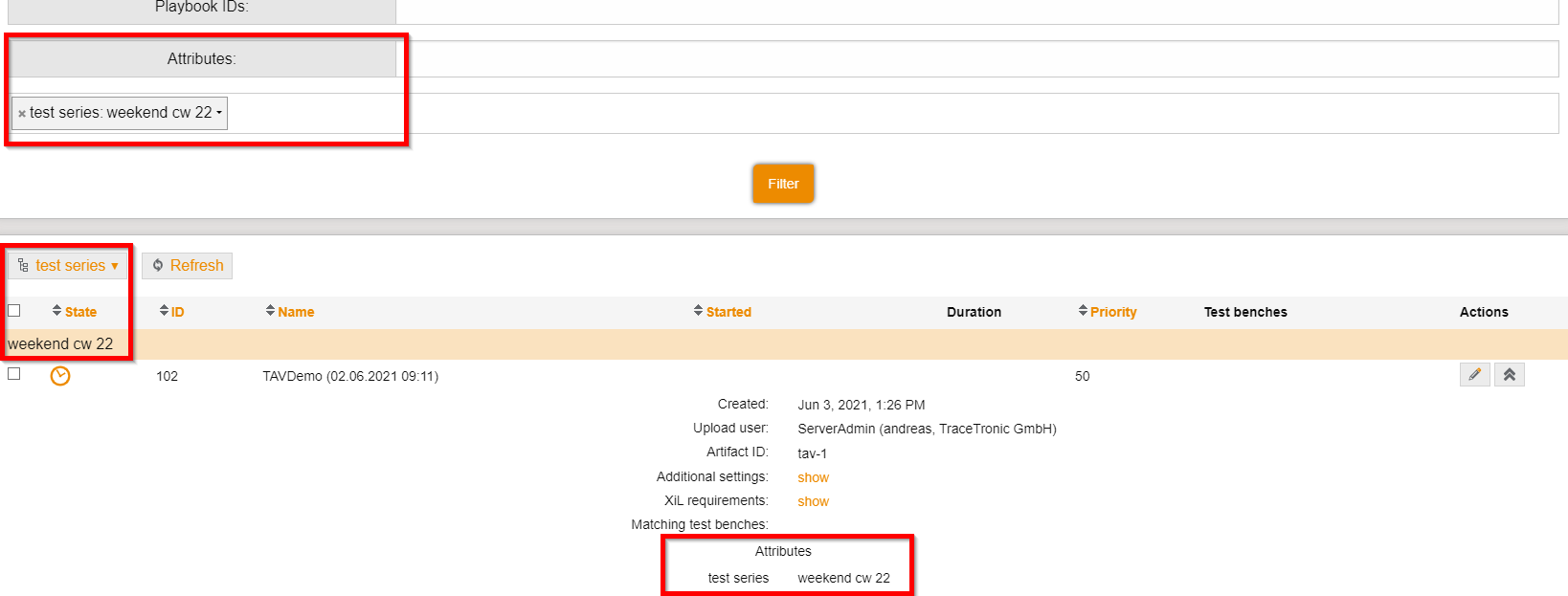This screenshot has width=1568, height=596.
Task: Click the pencil edit icon for job 102
Action: (x=1474, y=375)
